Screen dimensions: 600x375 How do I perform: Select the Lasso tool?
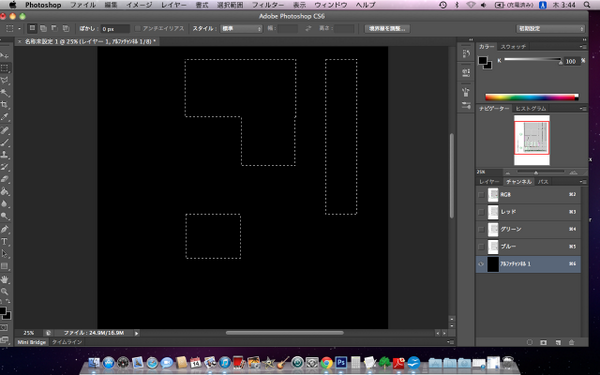point(5,80)
